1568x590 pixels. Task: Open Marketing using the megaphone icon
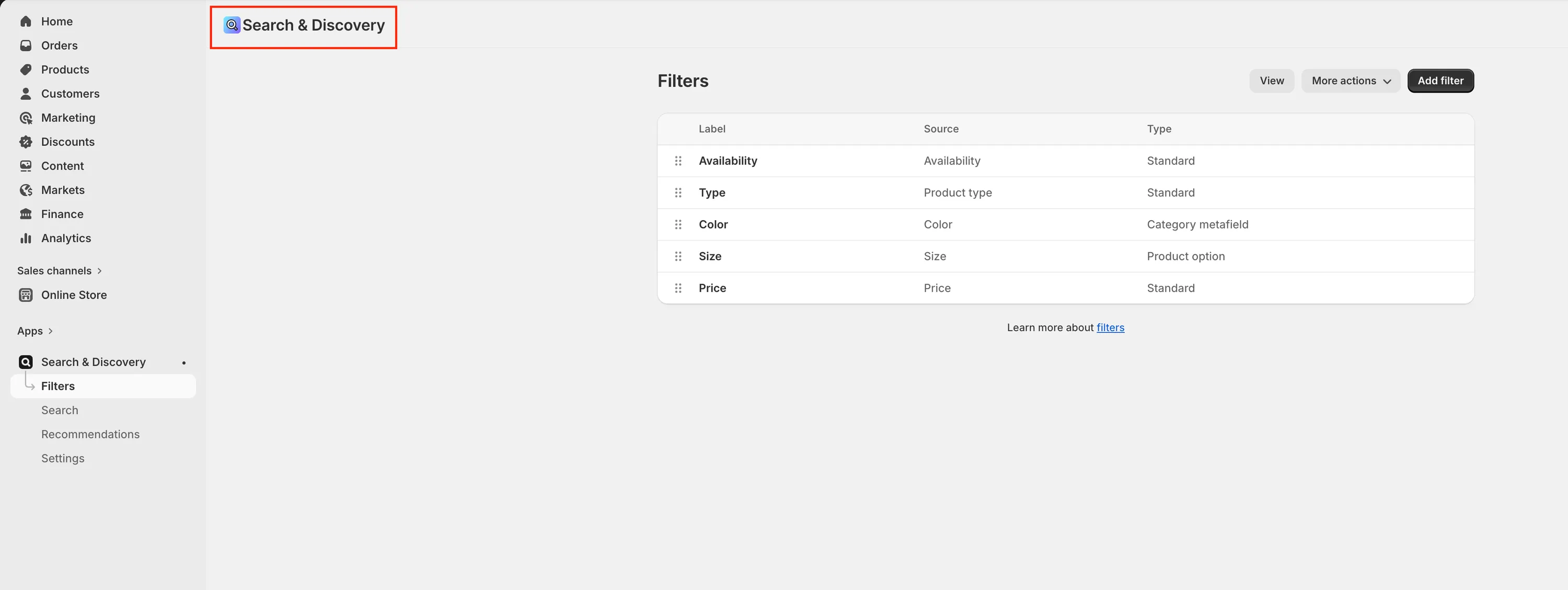(26, 118)
